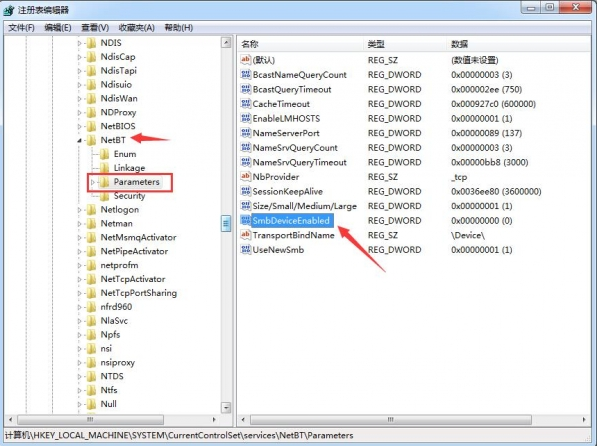Select the NDIS folder icon
The height and width of the screenshot is (446, 598).
tap(92, 43)
